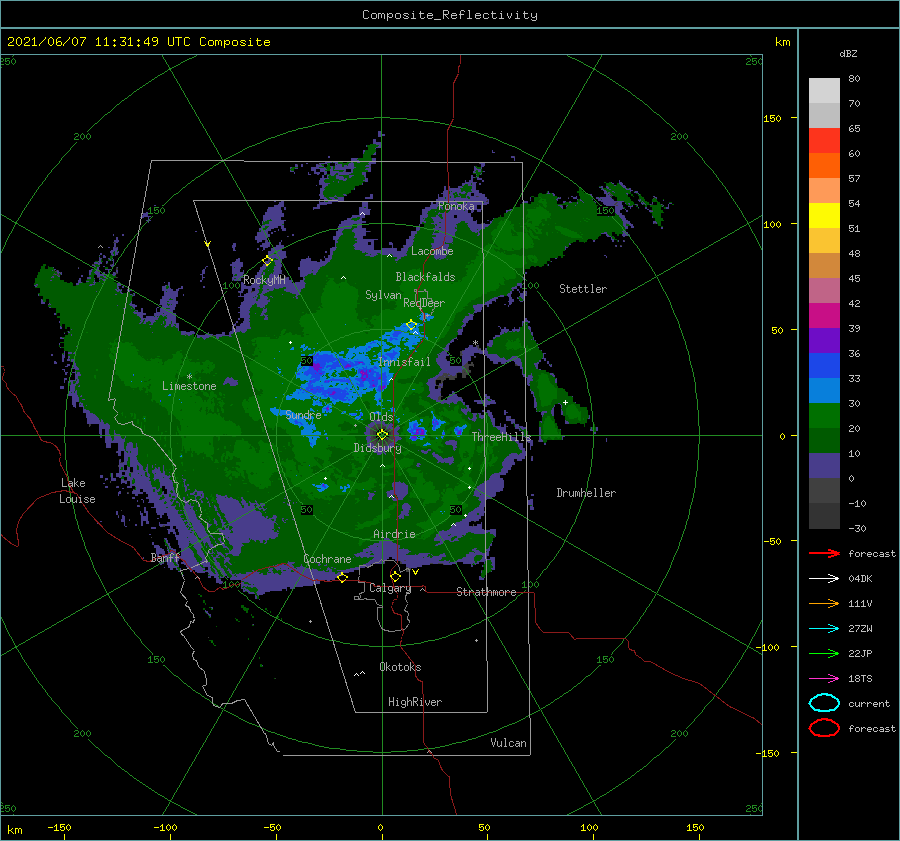Click the yellow radar marker at Didsbury
Viewport: 900px width, 841px height.
(382, 435)
